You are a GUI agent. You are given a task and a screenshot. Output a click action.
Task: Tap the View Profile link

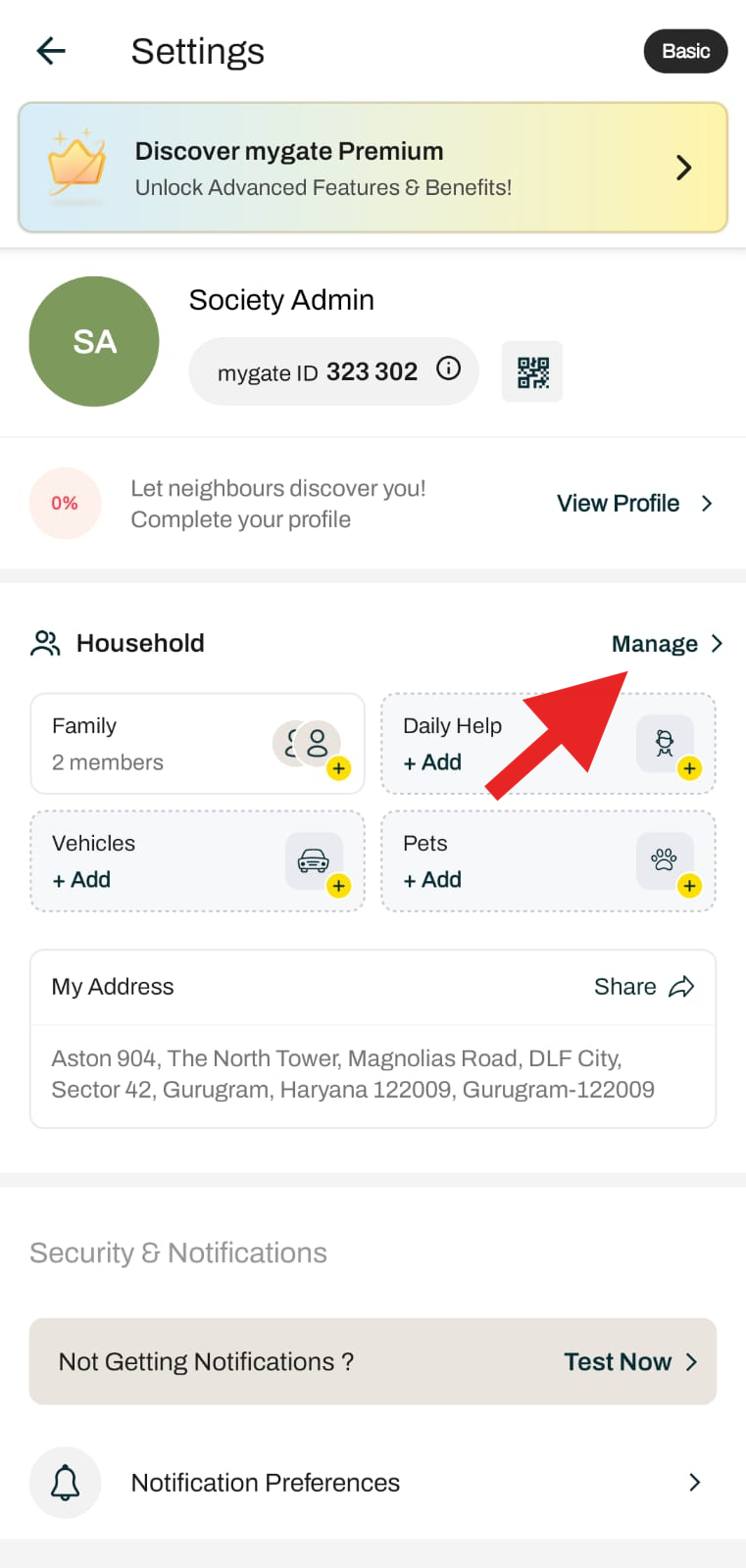pos(619,503)
